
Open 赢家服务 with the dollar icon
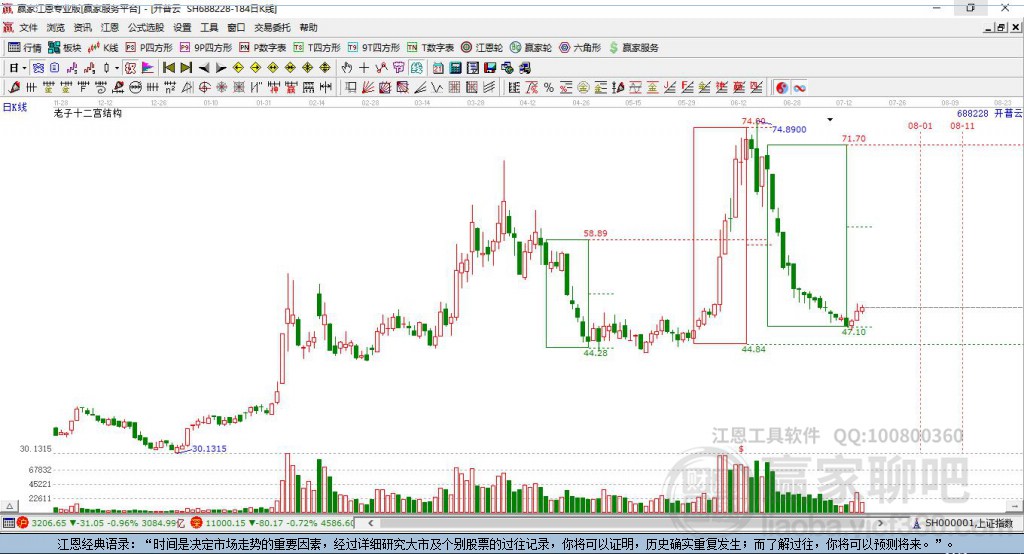[633, 48]
